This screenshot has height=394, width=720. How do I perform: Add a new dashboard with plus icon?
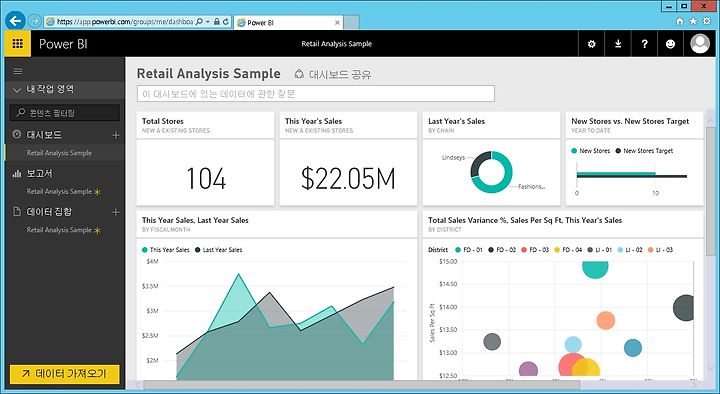point(115,135)
